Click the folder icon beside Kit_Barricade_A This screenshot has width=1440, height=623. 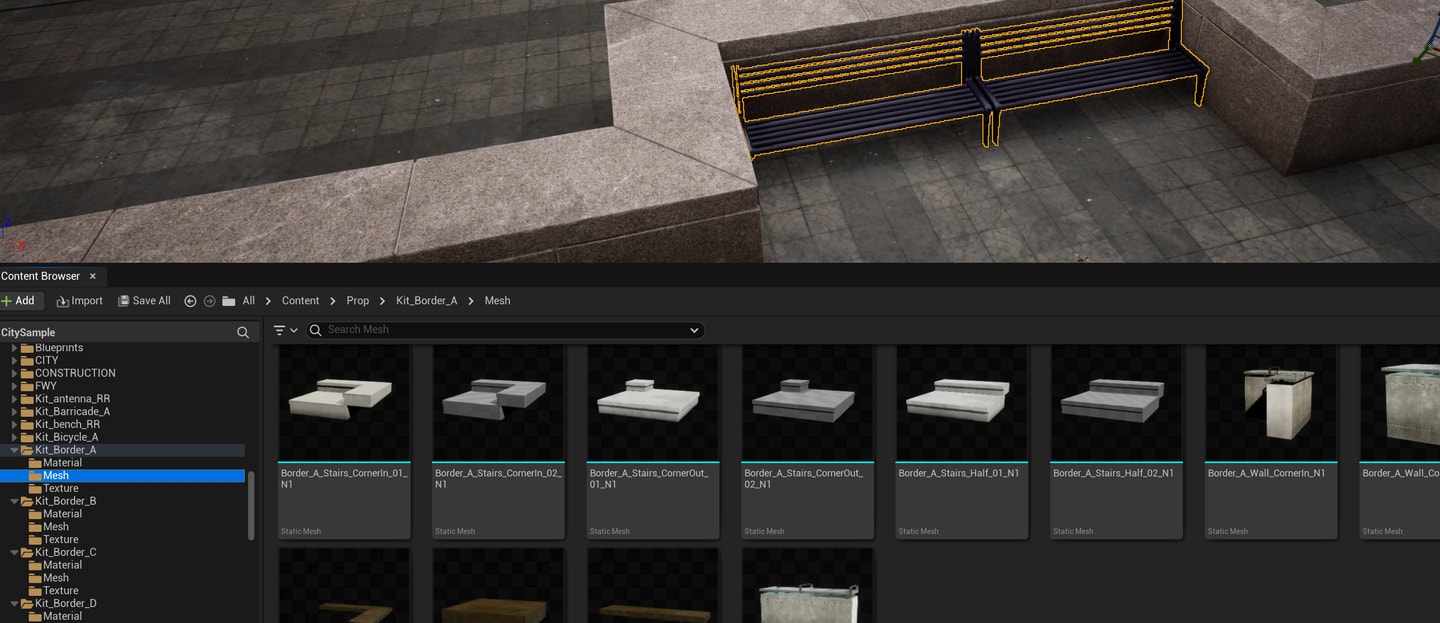click(x=27, y=412)
